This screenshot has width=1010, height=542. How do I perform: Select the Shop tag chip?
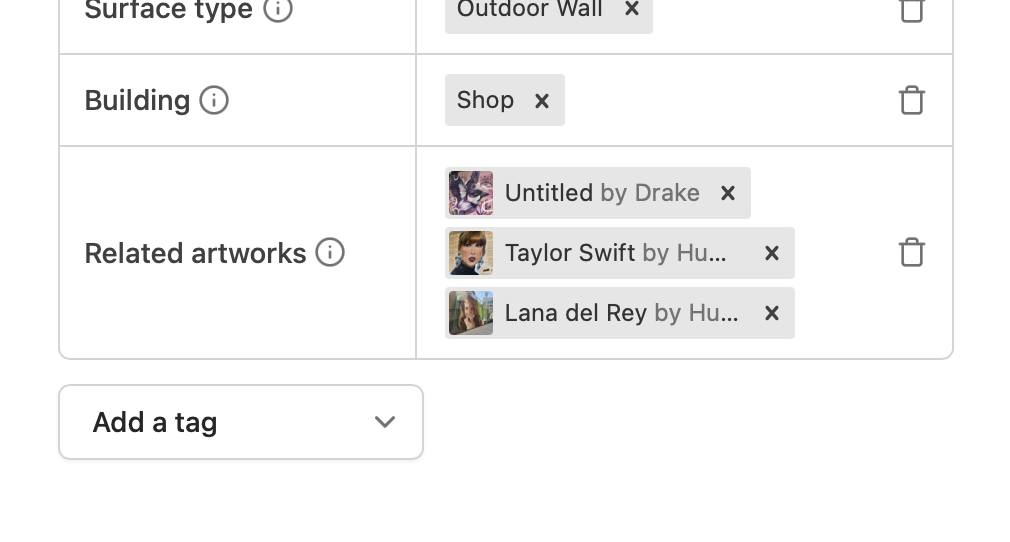485,100
